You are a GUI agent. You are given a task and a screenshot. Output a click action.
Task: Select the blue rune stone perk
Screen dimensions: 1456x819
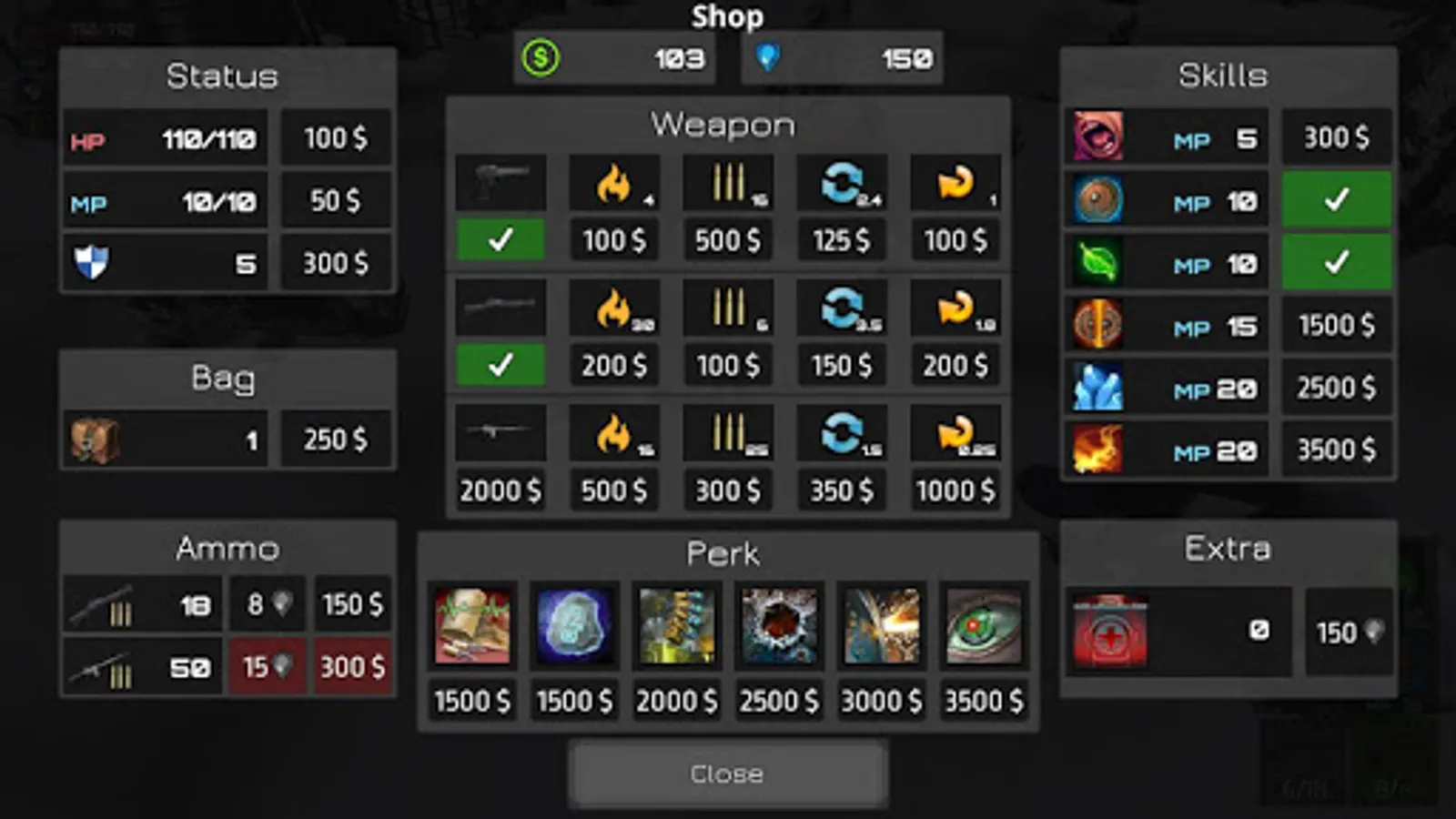pyautogui.click(x=574, y=625)
